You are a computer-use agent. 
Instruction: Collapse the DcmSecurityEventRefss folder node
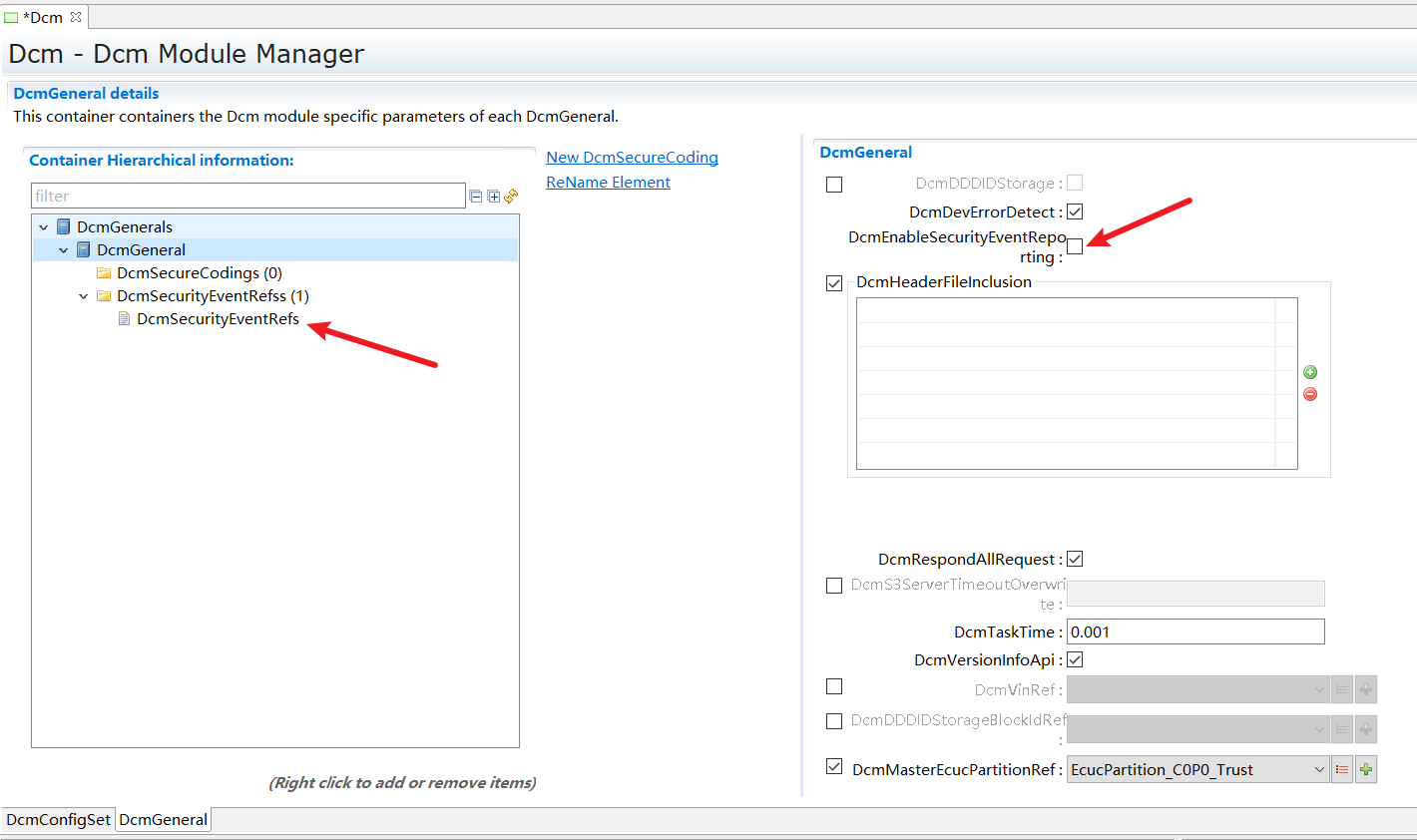tap(84, 296)
